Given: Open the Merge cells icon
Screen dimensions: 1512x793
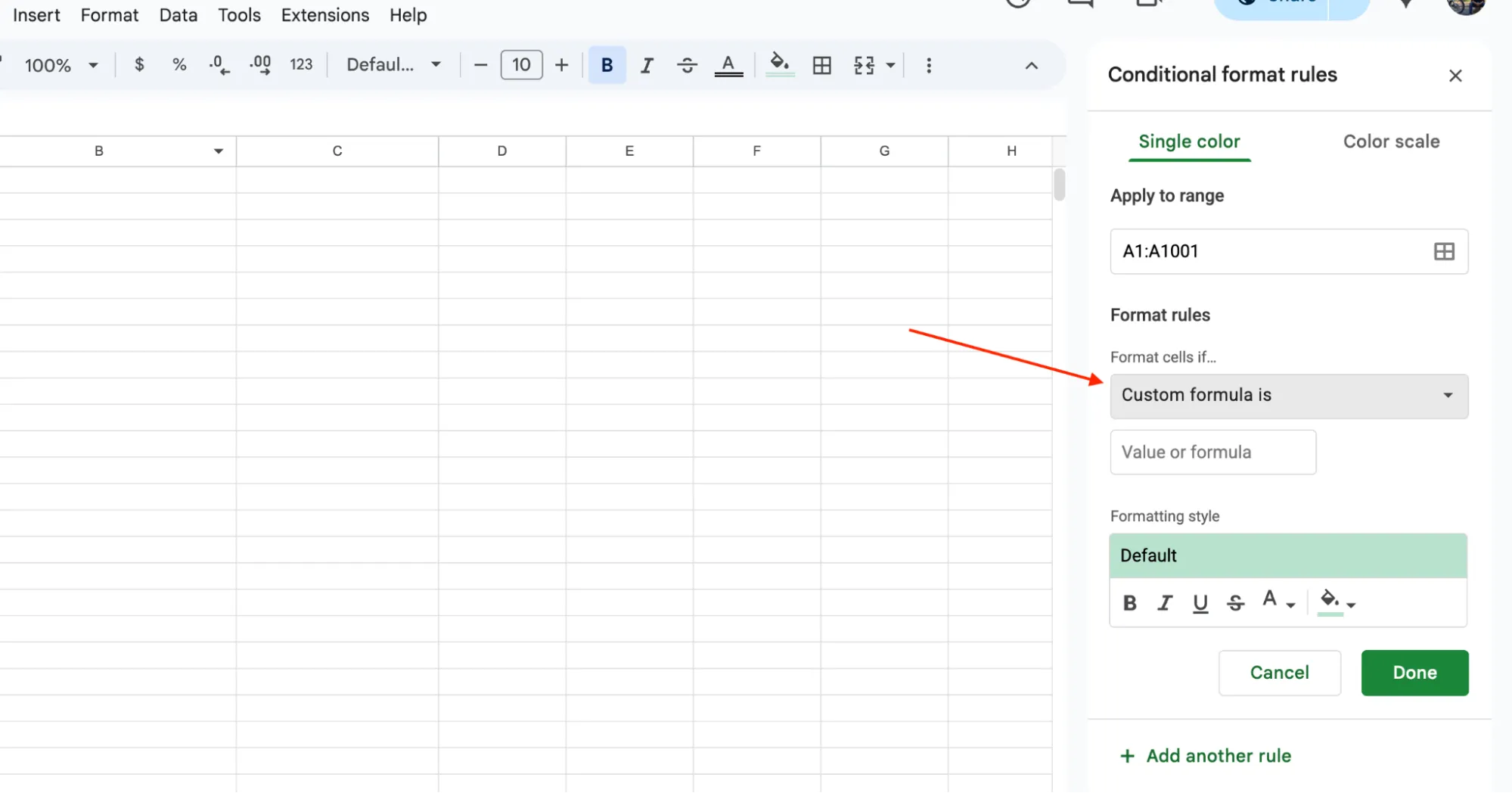Looking at the screenshot, I should pos(863,65).
